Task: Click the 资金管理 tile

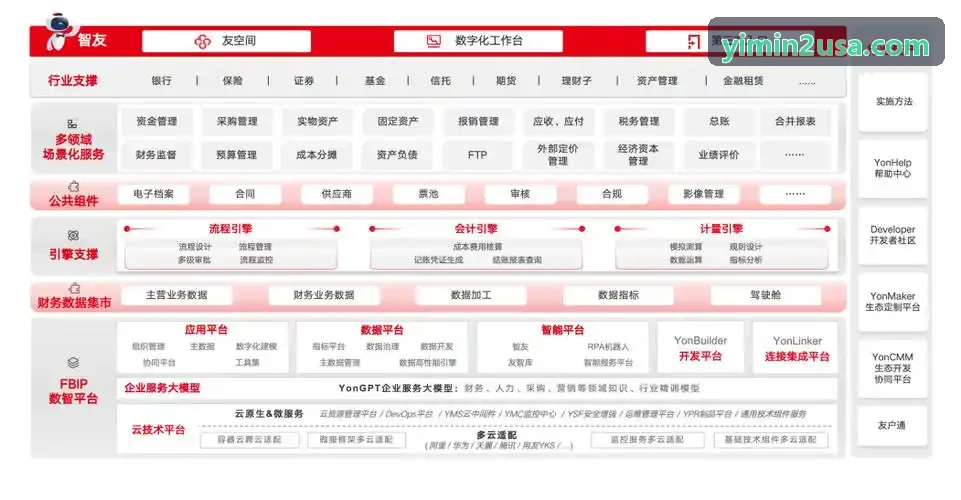Action: pyautogui.click(x=157, y=121)
